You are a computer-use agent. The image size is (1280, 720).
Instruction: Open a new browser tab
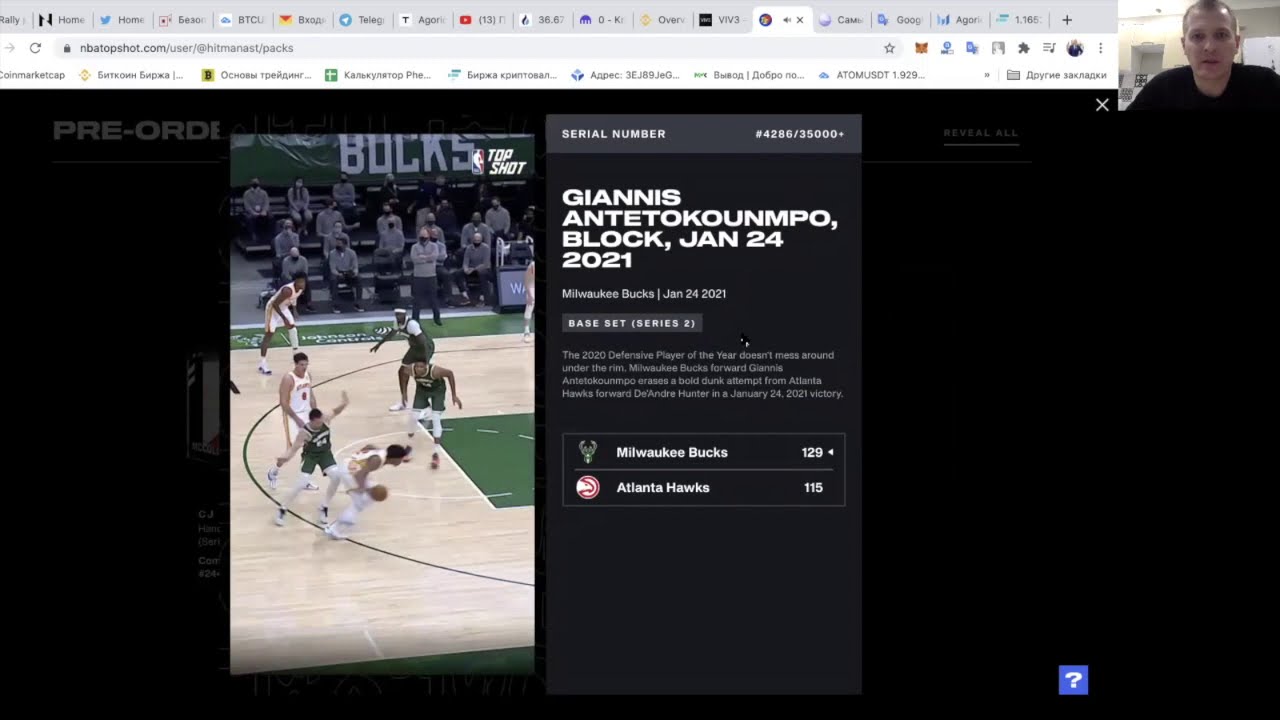(1067, 20)
